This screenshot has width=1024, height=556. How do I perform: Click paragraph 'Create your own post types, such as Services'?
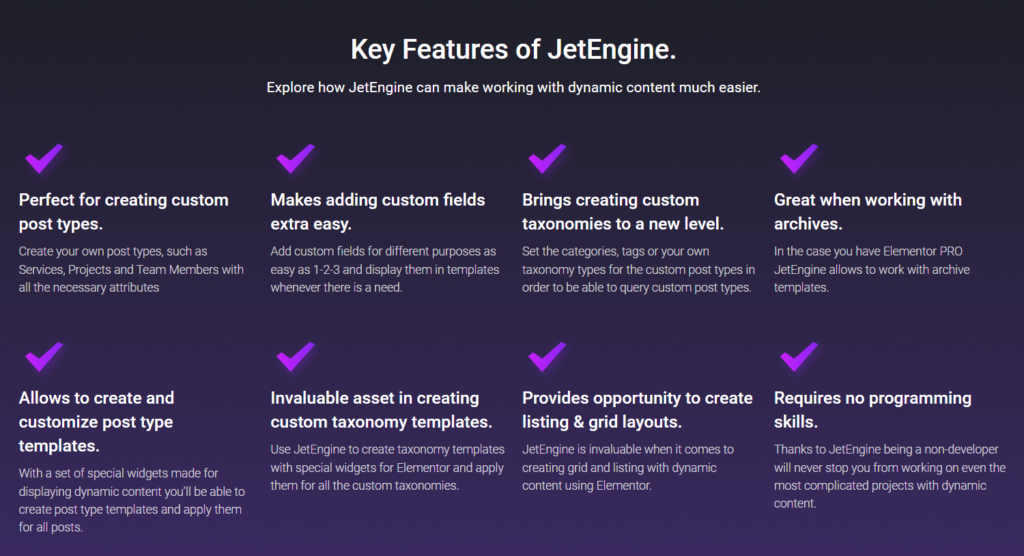point(131,269)
